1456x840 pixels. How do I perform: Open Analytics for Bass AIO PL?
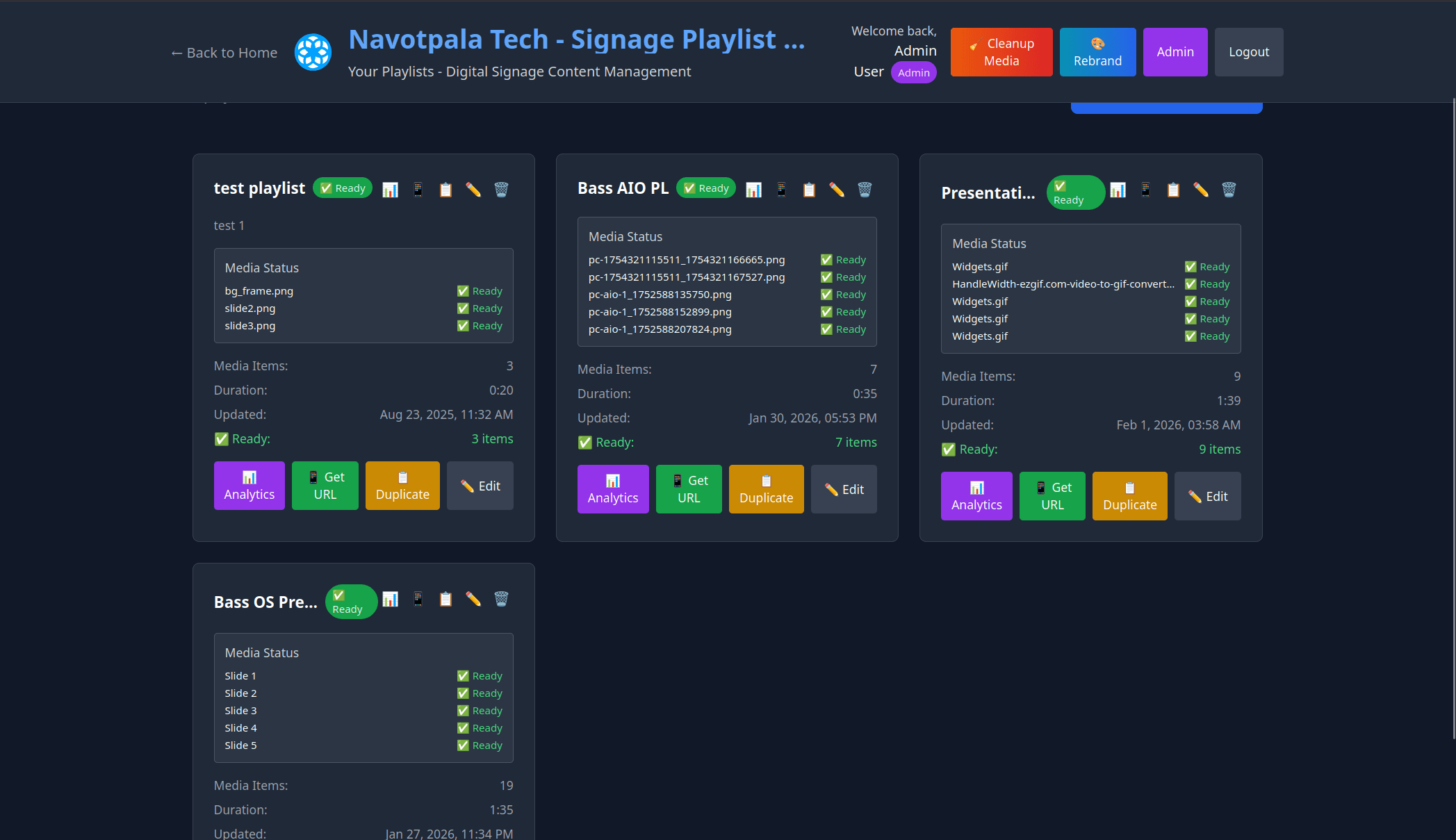click(x=612, y=489)
